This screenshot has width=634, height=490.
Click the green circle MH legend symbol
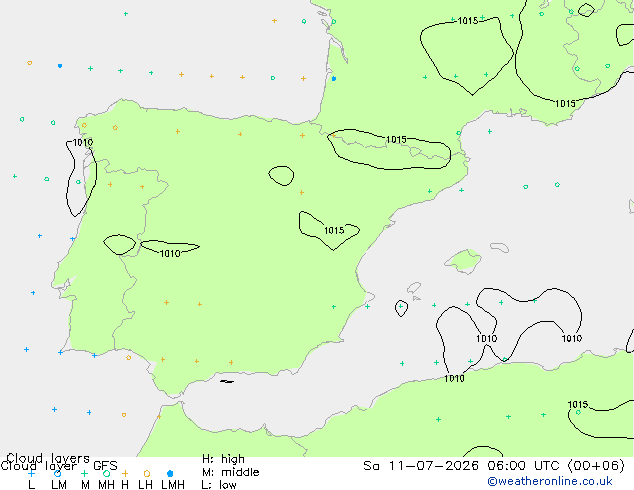click(106, 473)
